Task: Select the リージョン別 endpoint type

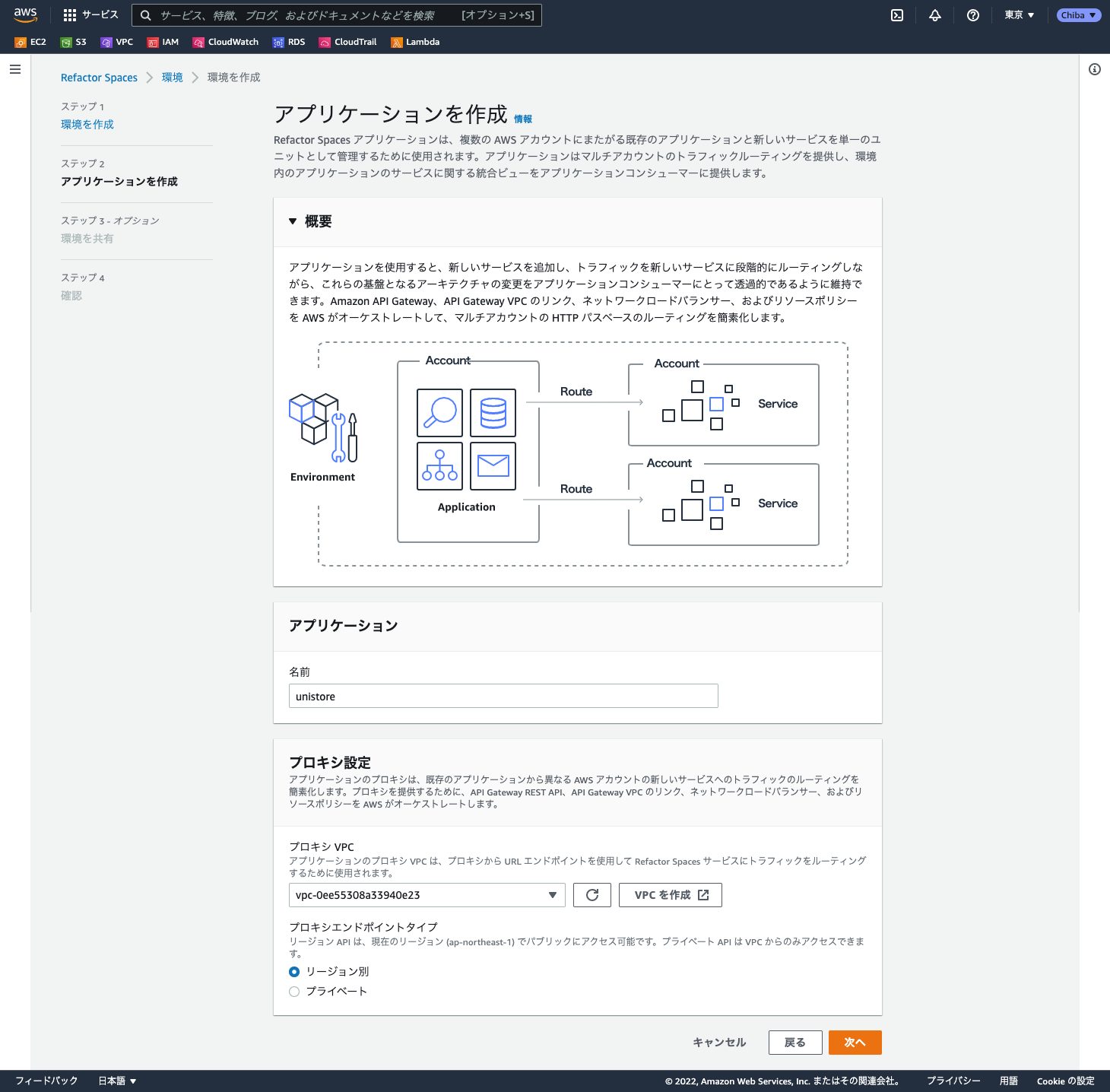Action: [x=294, y=972]
